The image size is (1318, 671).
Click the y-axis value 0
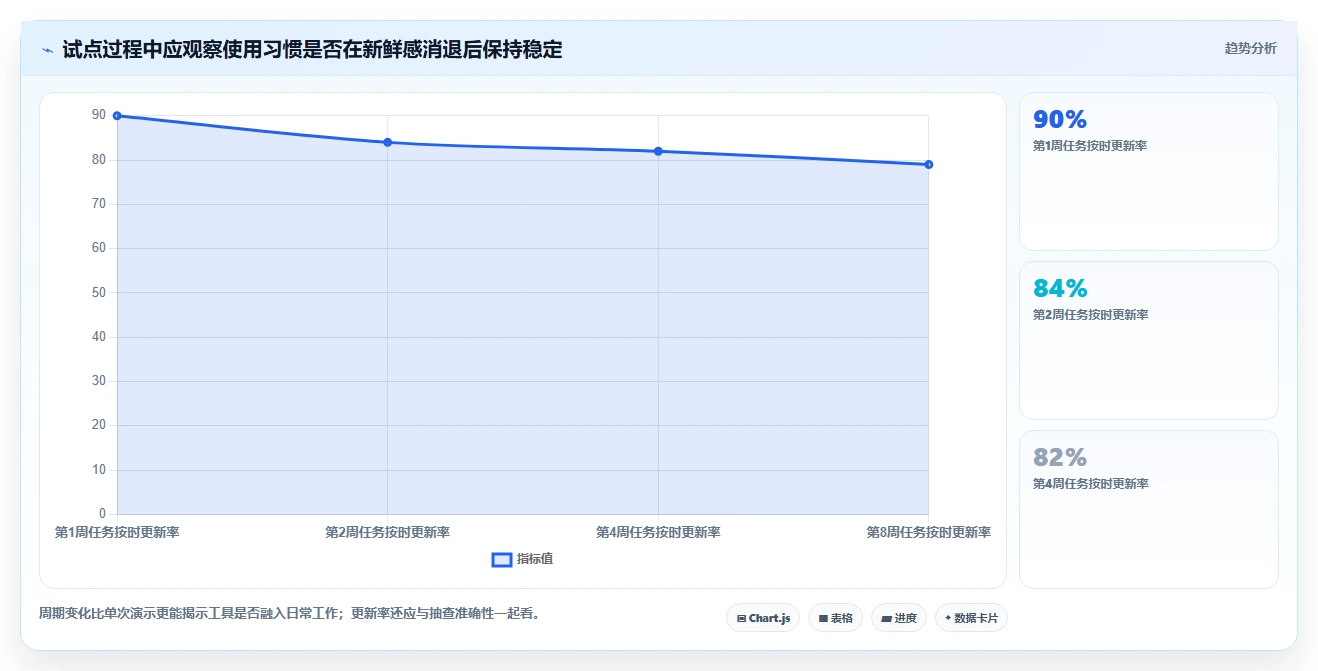click(102, 514)
